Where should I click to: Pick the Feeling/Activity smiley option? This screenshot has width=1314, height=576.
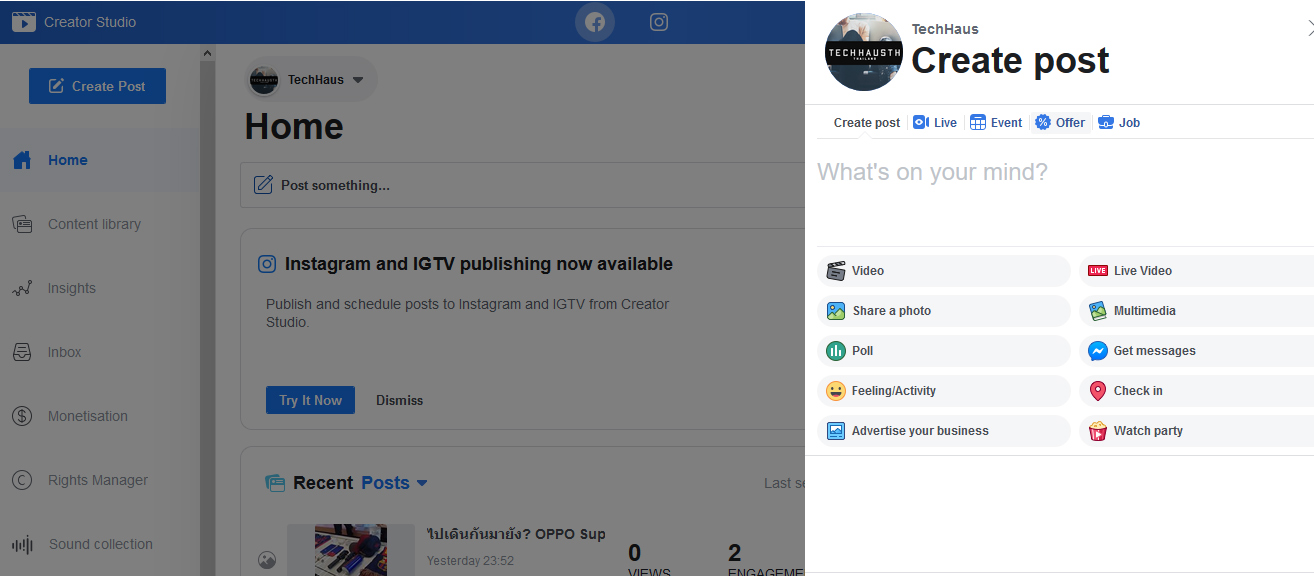[943, 391]
